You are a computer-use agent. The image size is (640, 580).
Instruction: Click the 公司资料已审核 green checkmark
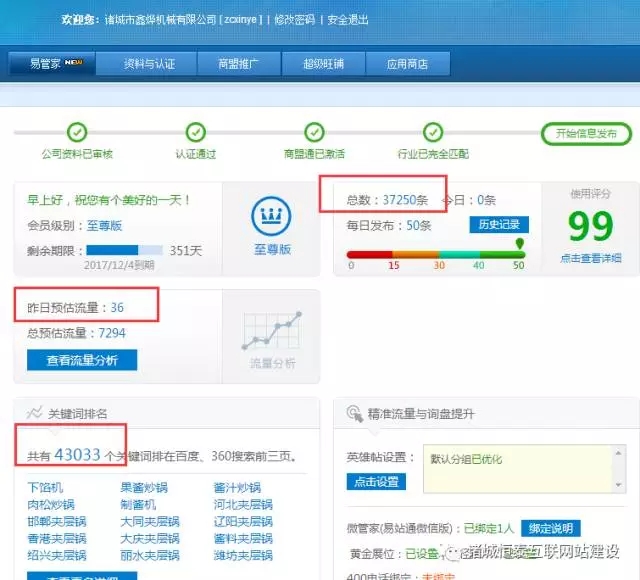pyautogui.click(x=77, y=132)
